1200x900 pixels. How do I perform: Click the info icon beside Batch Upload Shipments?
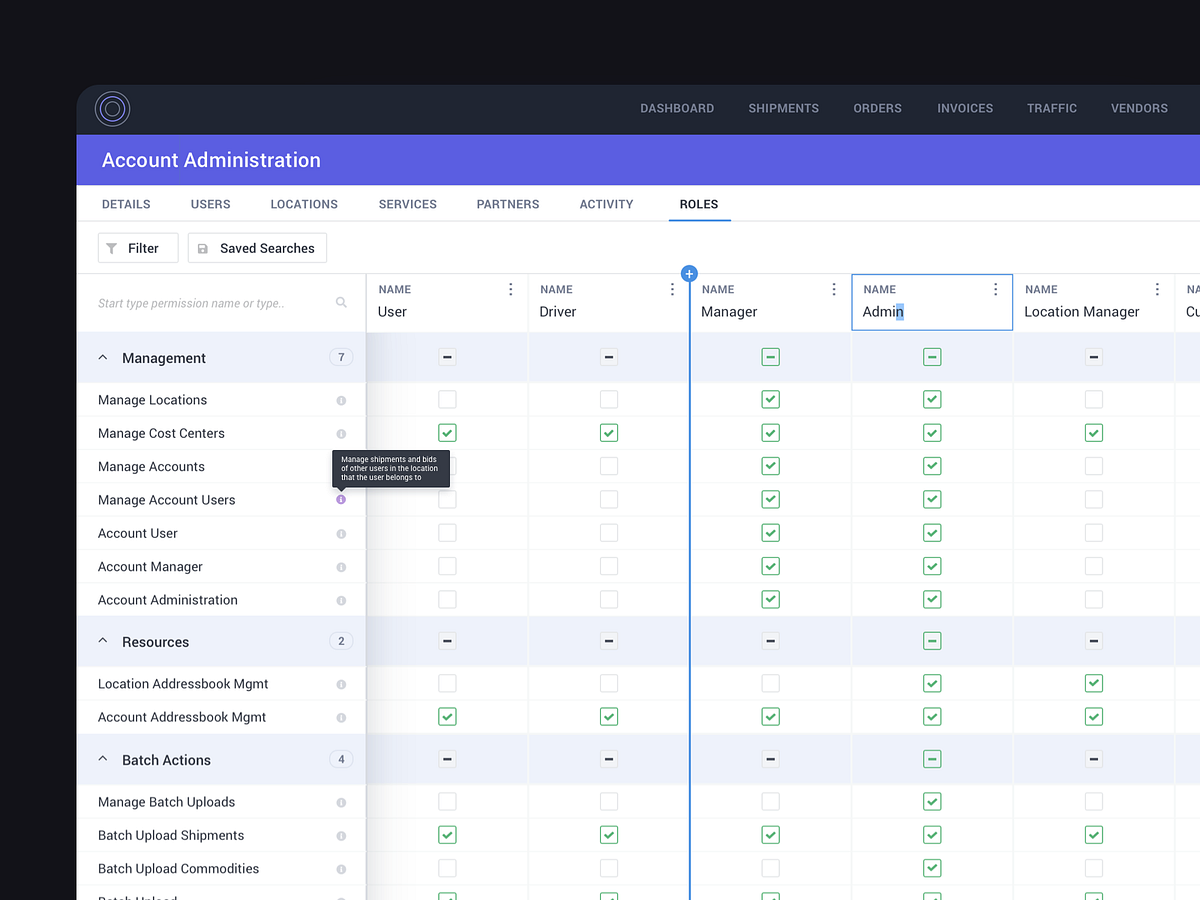(x=341, y=835)
